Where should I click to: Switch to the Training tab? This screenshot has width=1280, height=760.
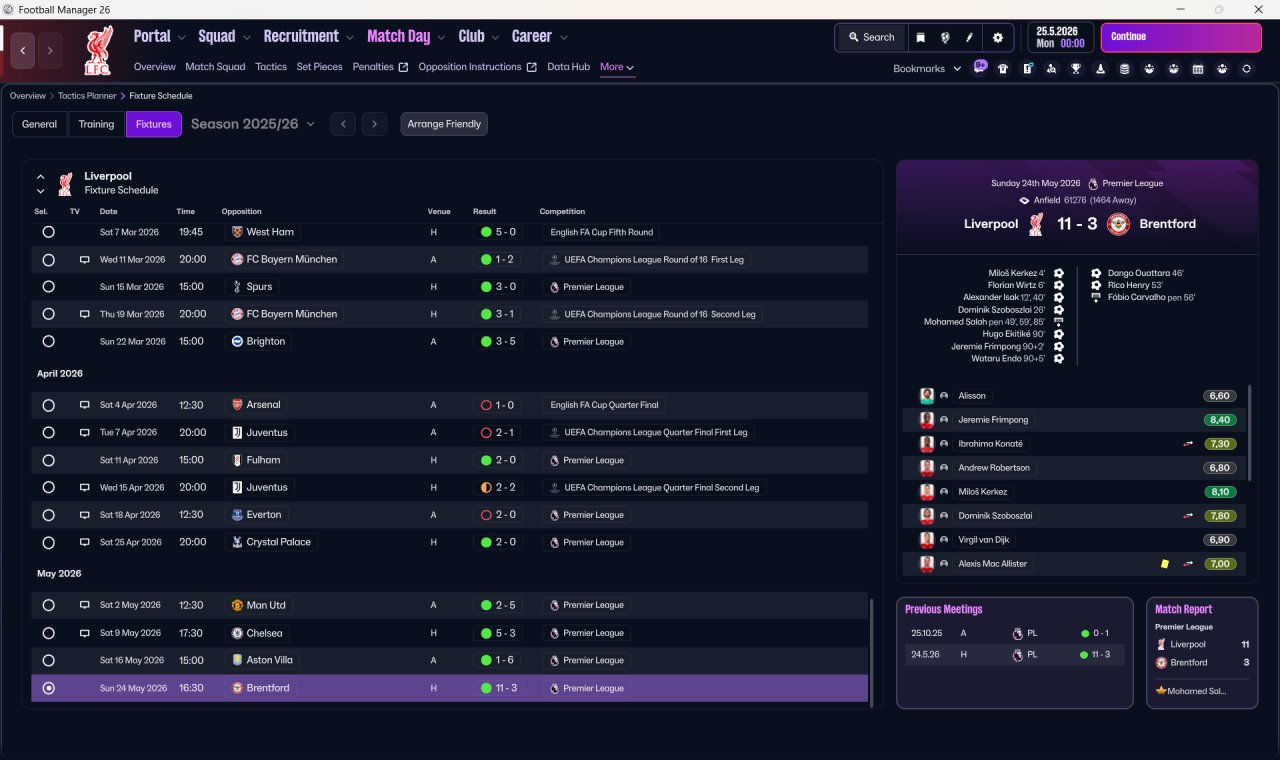96,124
